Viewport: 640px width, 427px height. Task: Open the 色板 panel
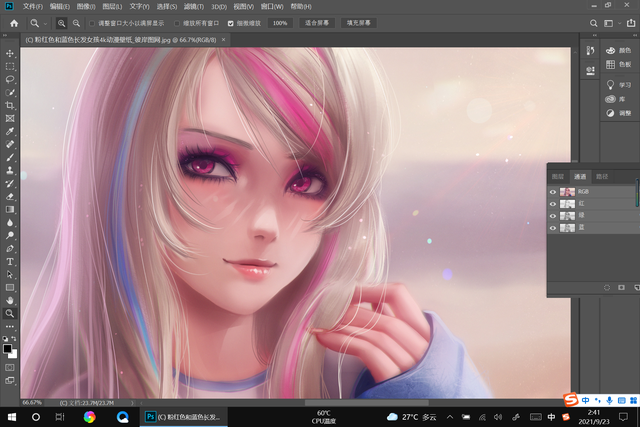(x=618, y=64)
